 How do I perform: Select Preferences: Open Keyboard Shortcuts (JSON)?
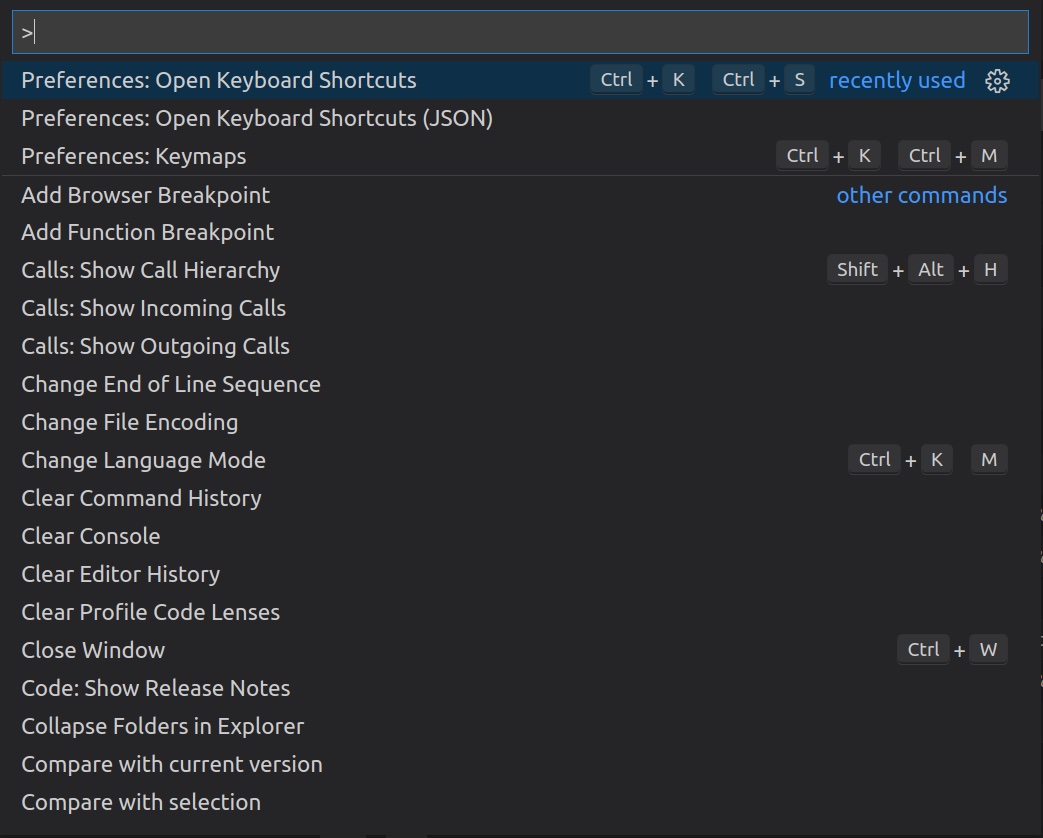click(257, 119)
